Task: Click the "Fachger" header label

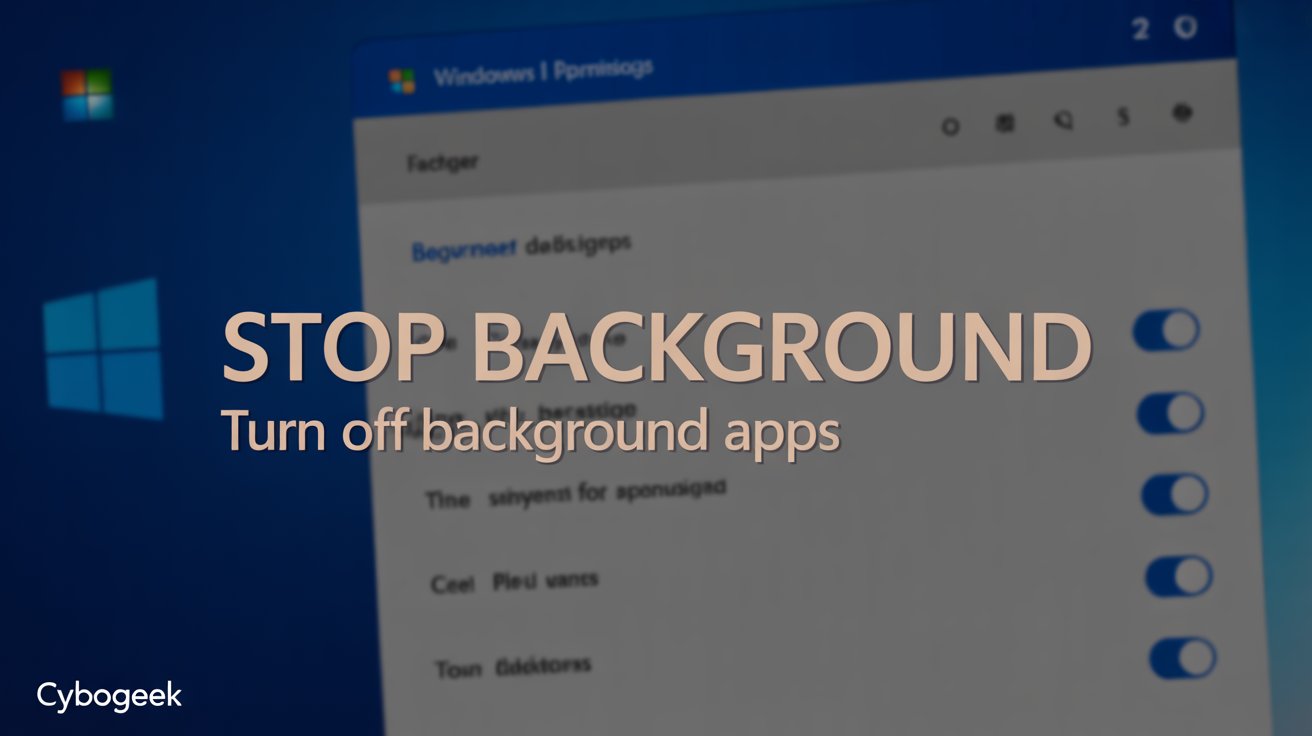Action: (x=442, y=162)
